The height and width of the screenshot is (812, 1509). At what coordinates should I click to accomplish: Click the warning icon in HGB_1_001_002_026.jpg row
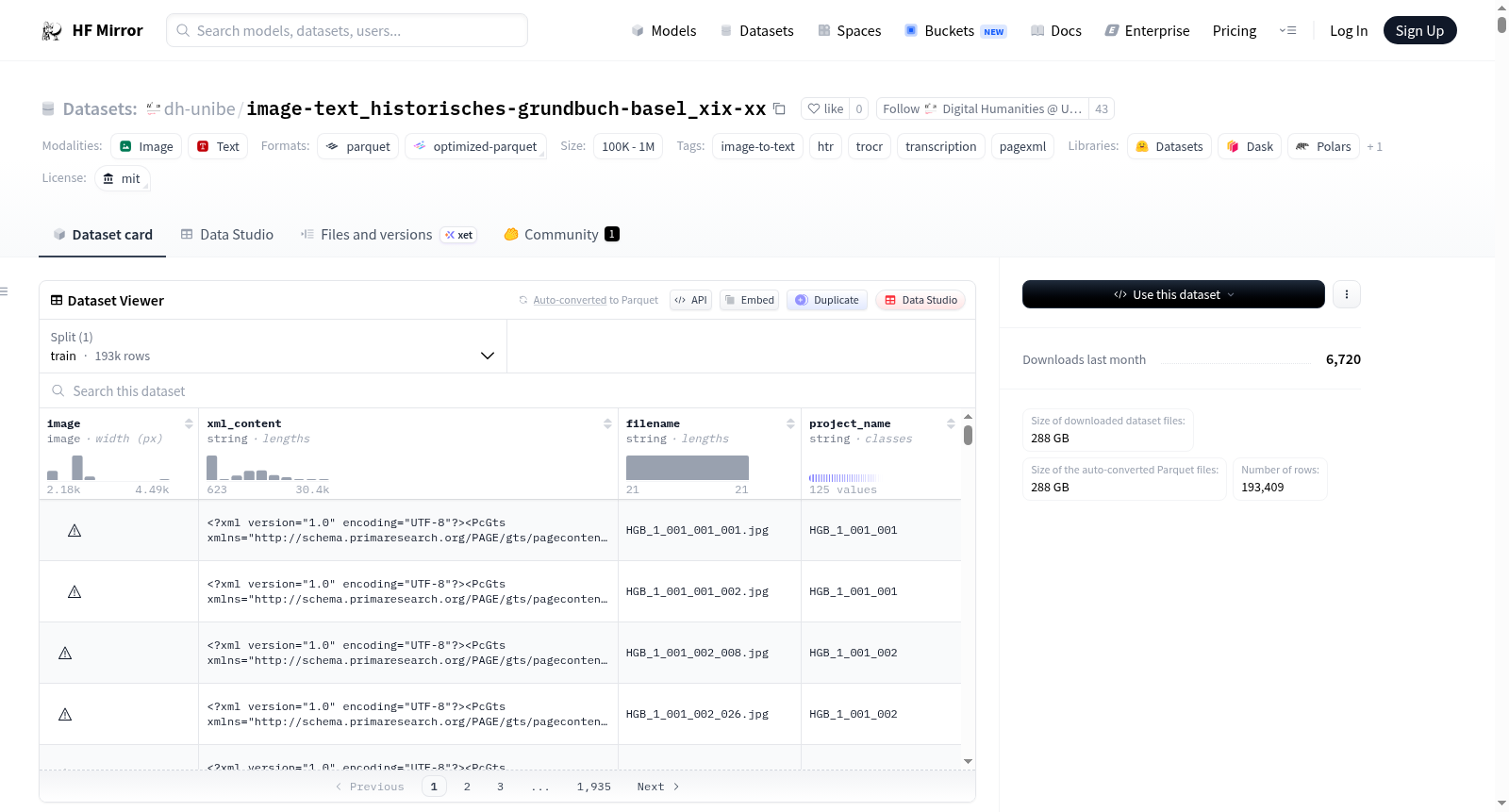(x=65, y=714)
